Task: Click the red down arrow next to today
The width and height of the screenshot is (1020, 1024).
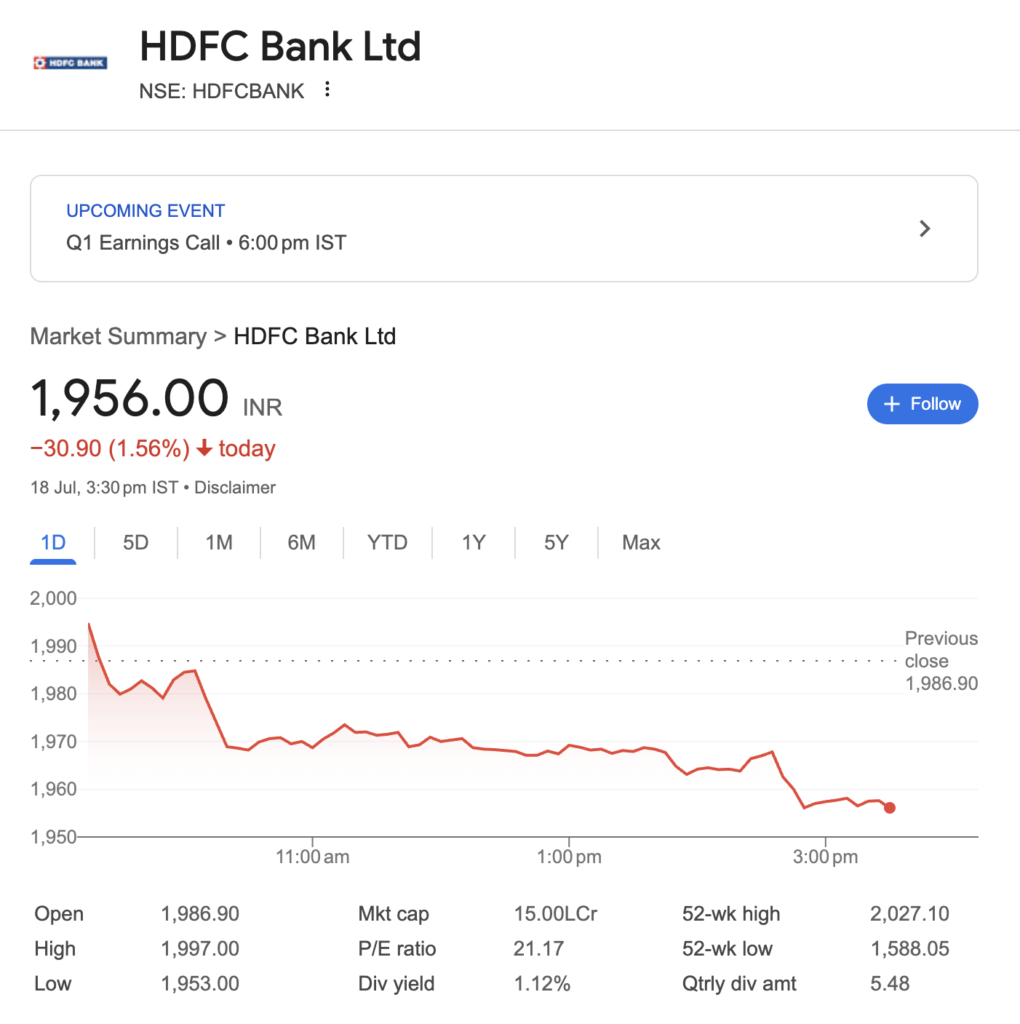Action: (204, 448)
